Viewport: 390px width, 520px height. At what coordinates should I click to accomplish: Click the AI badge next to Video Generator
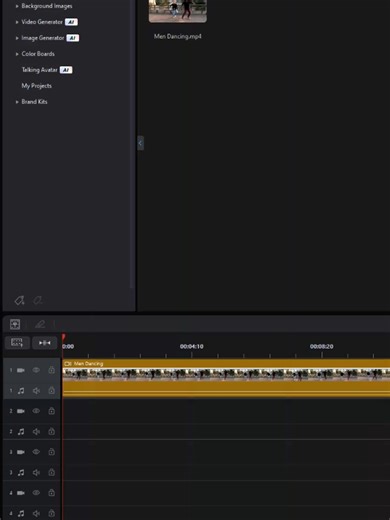71,22
